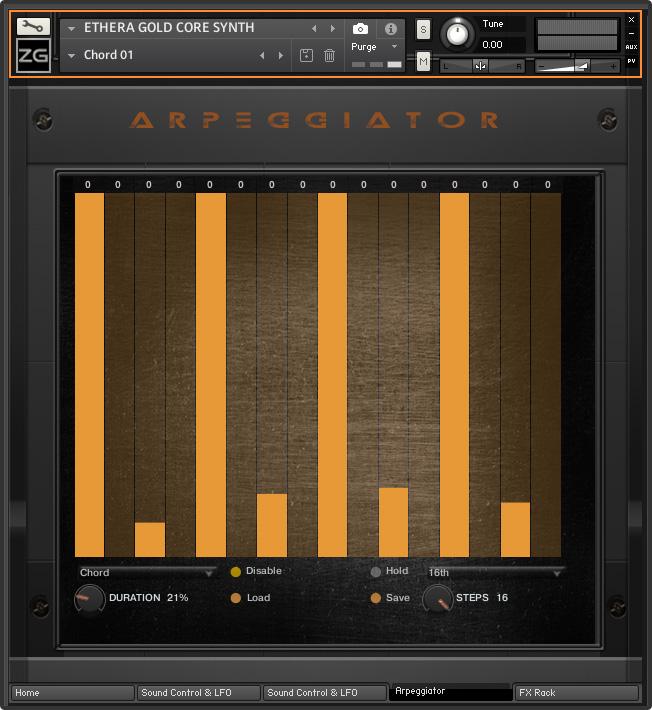Click the 0 value above the first step
Screen dimensions: 652x710
[88, 185]
